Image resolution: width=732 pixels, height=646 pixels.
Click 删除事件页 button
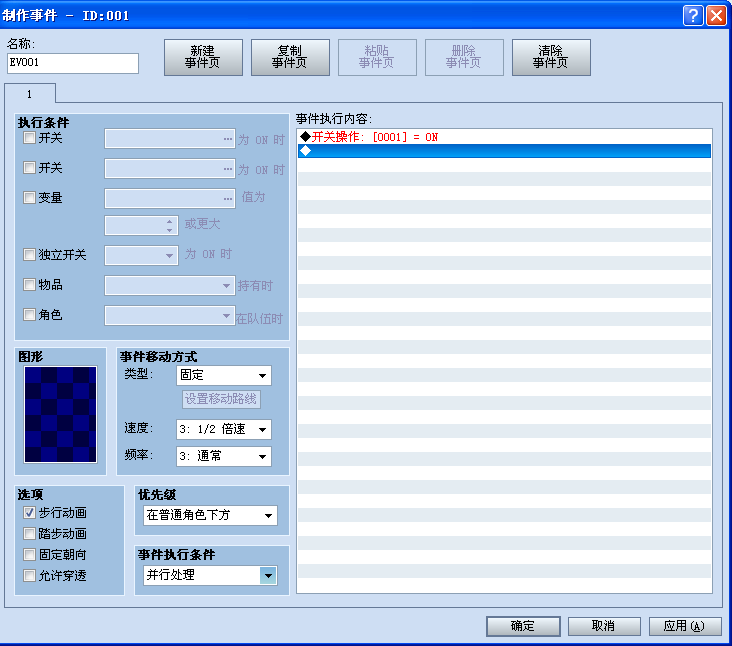464,57
